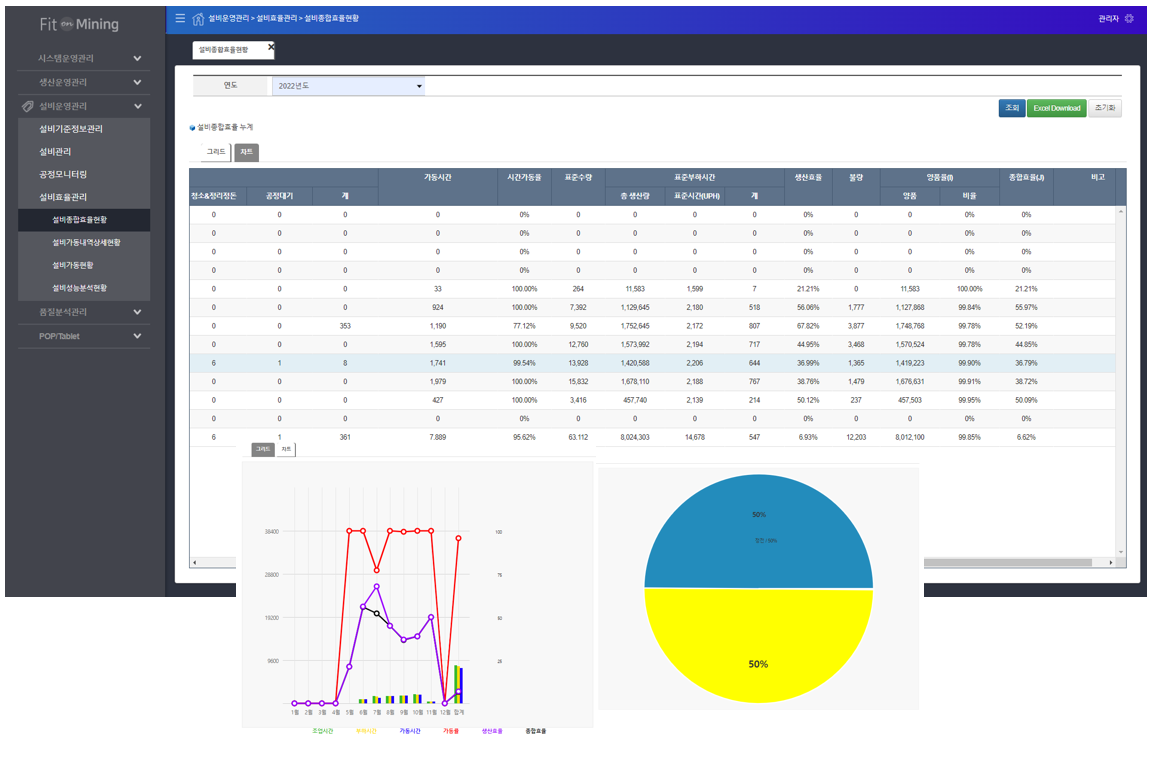Click the home icon in breadcrumb
This screenshot has width=1165, height=758.
pos(198,18)
